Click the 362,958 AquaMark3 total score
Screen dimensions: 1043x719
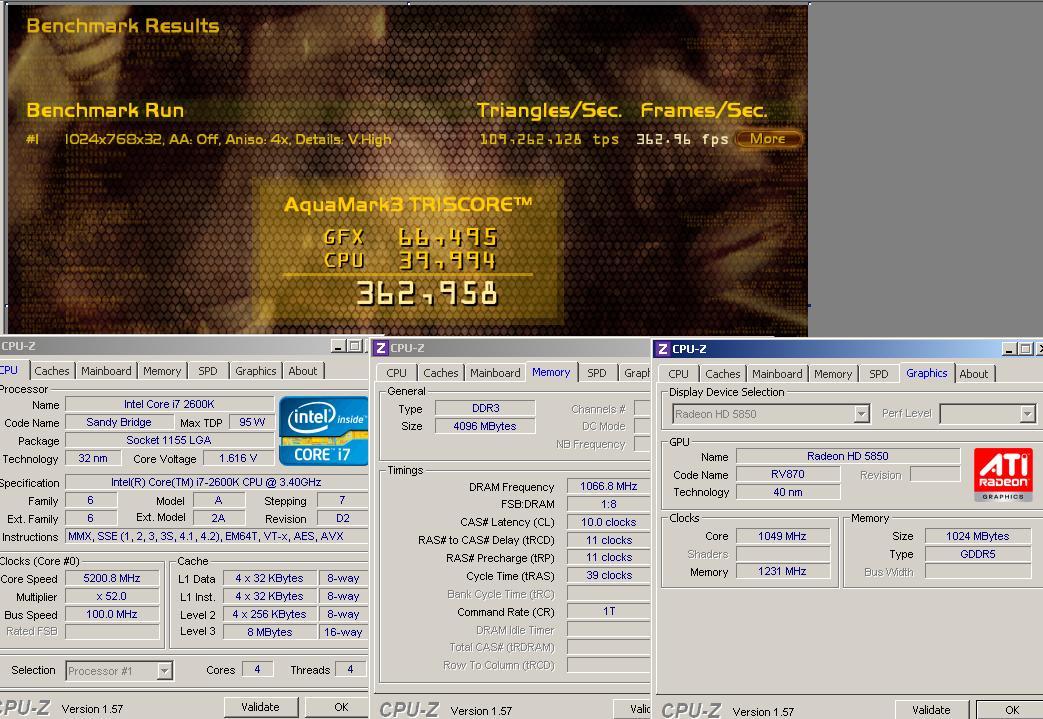click(x=426, y=293)
